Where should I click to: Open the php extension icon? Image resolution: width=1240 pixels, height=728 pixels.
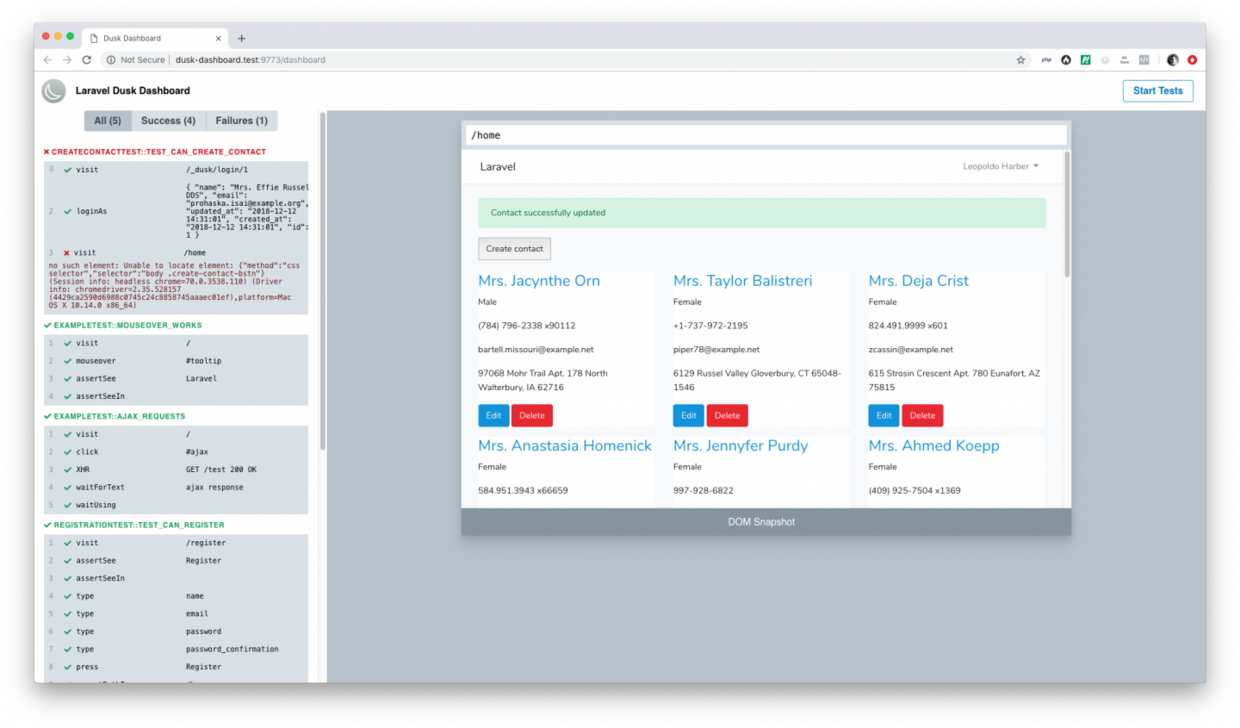(1046, 60)
